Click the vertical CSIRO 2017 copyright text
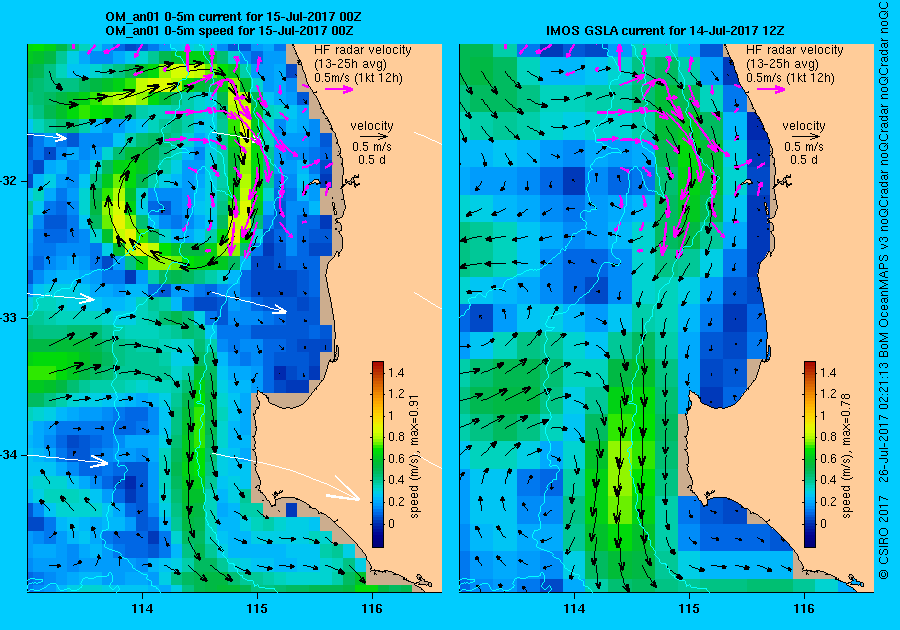900x630 pixels. (884, 291)
